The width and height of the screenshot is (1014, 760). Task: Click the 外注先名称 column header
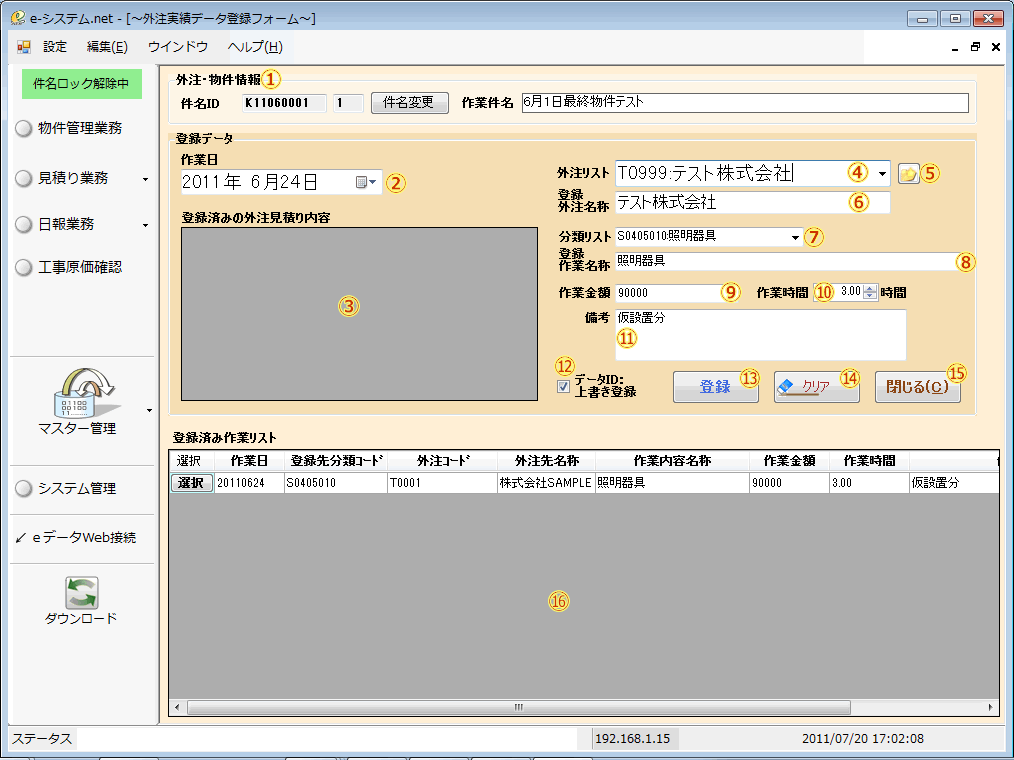pos(546,461)
